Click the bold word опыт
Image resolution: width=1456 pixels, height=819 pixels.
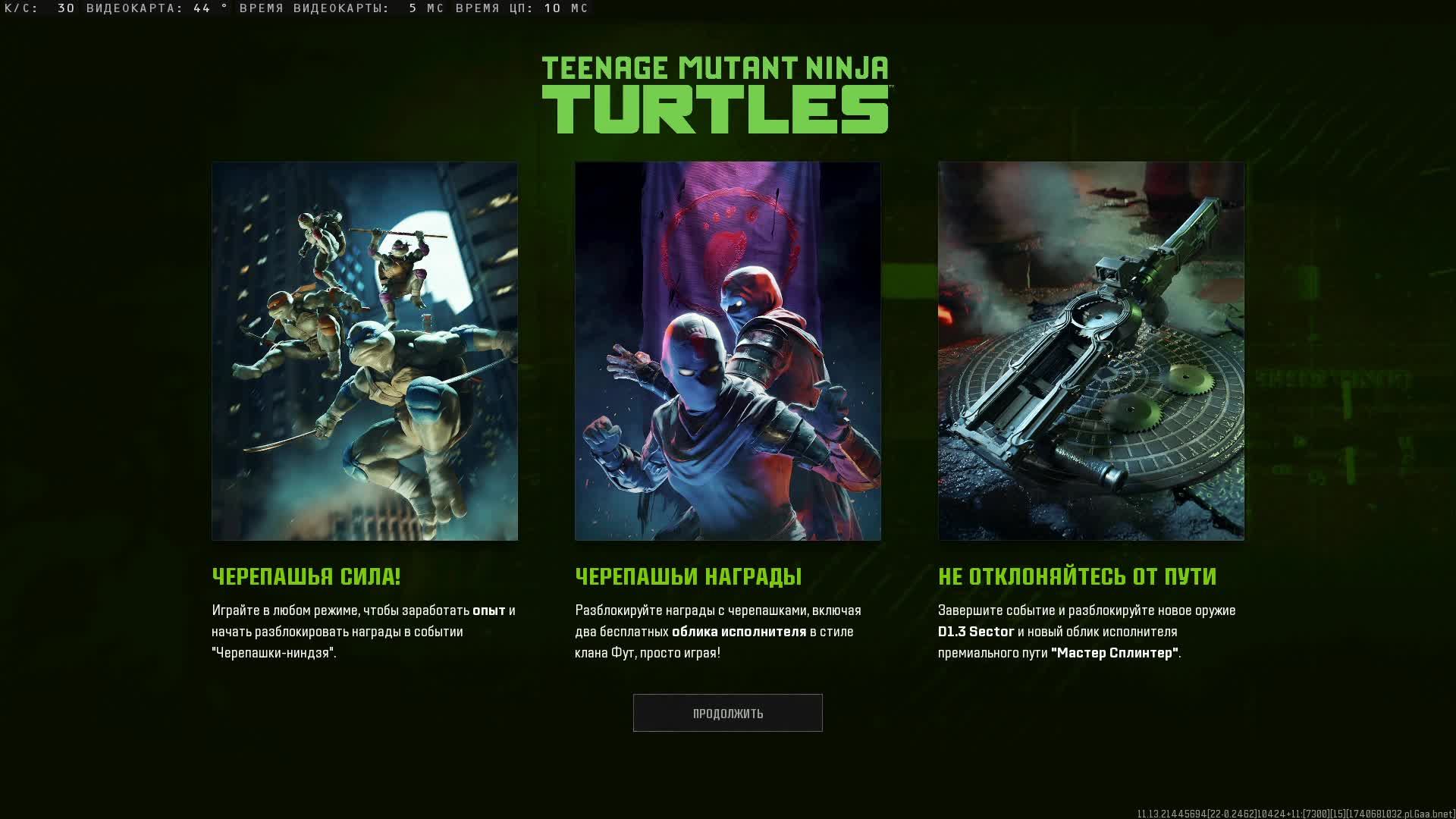pyautogui.click(x=488, y=610)
